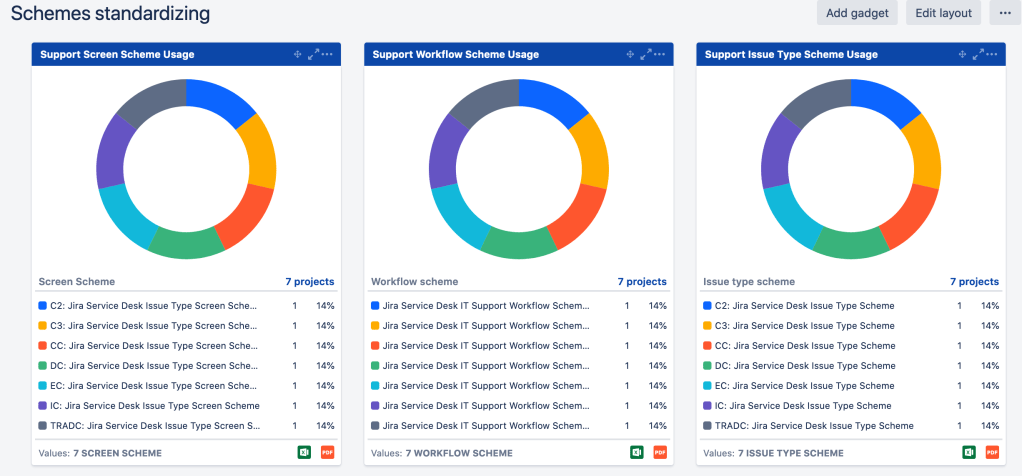Select TRADC: Jira Service Desk Issue Type Scheme row
Image resolution: width=1022 pixels, height=476 pixels.
coord(808,426)
